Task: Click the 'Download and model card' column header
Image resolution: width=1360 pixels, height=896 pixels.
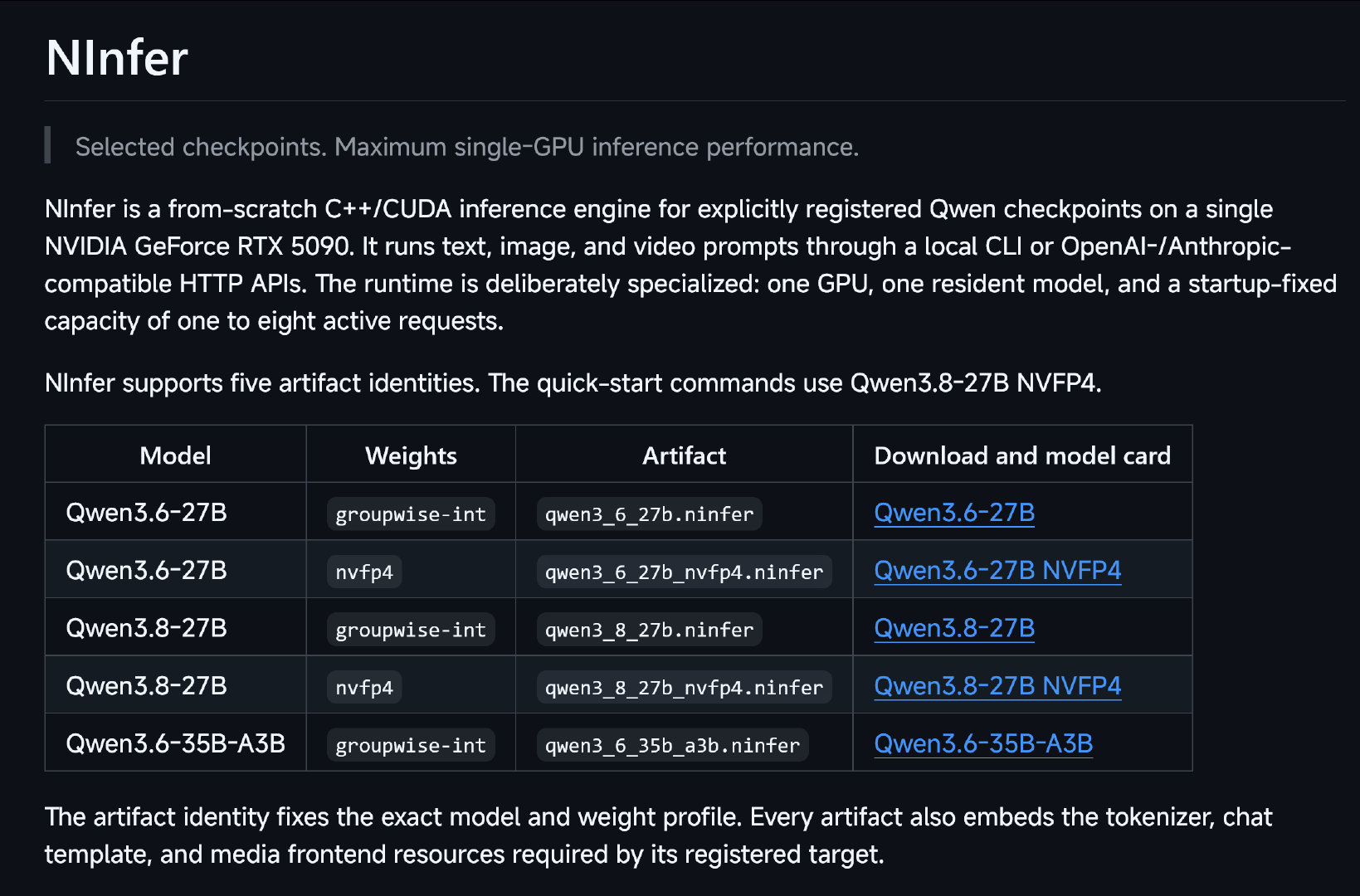Action: (1022, 455)
